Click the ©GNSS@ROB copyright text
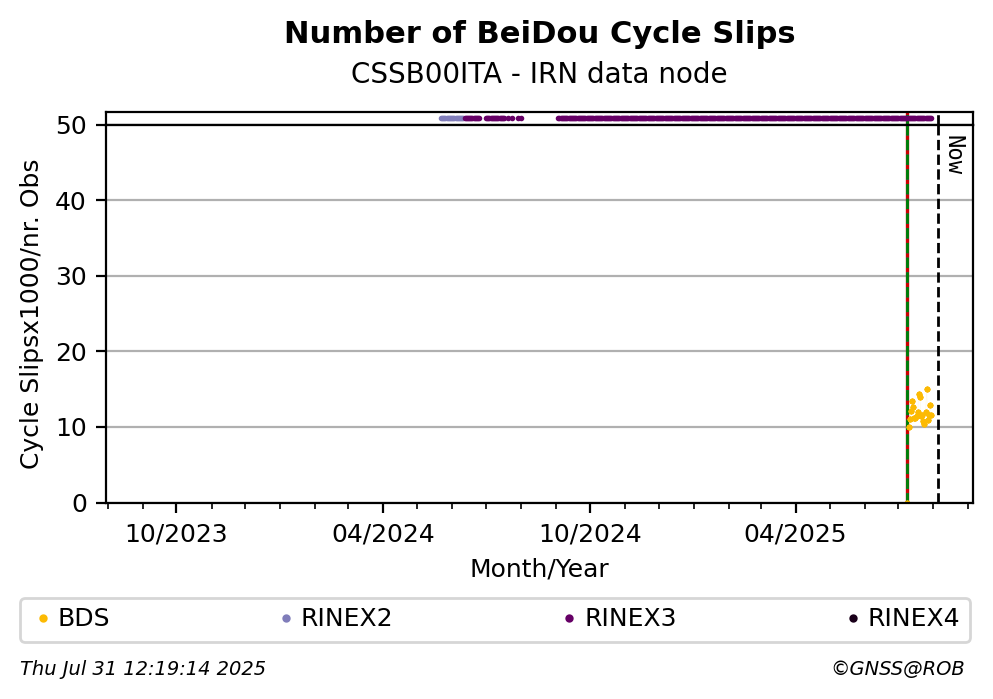993x699 pixels. (x=898, y=669)
